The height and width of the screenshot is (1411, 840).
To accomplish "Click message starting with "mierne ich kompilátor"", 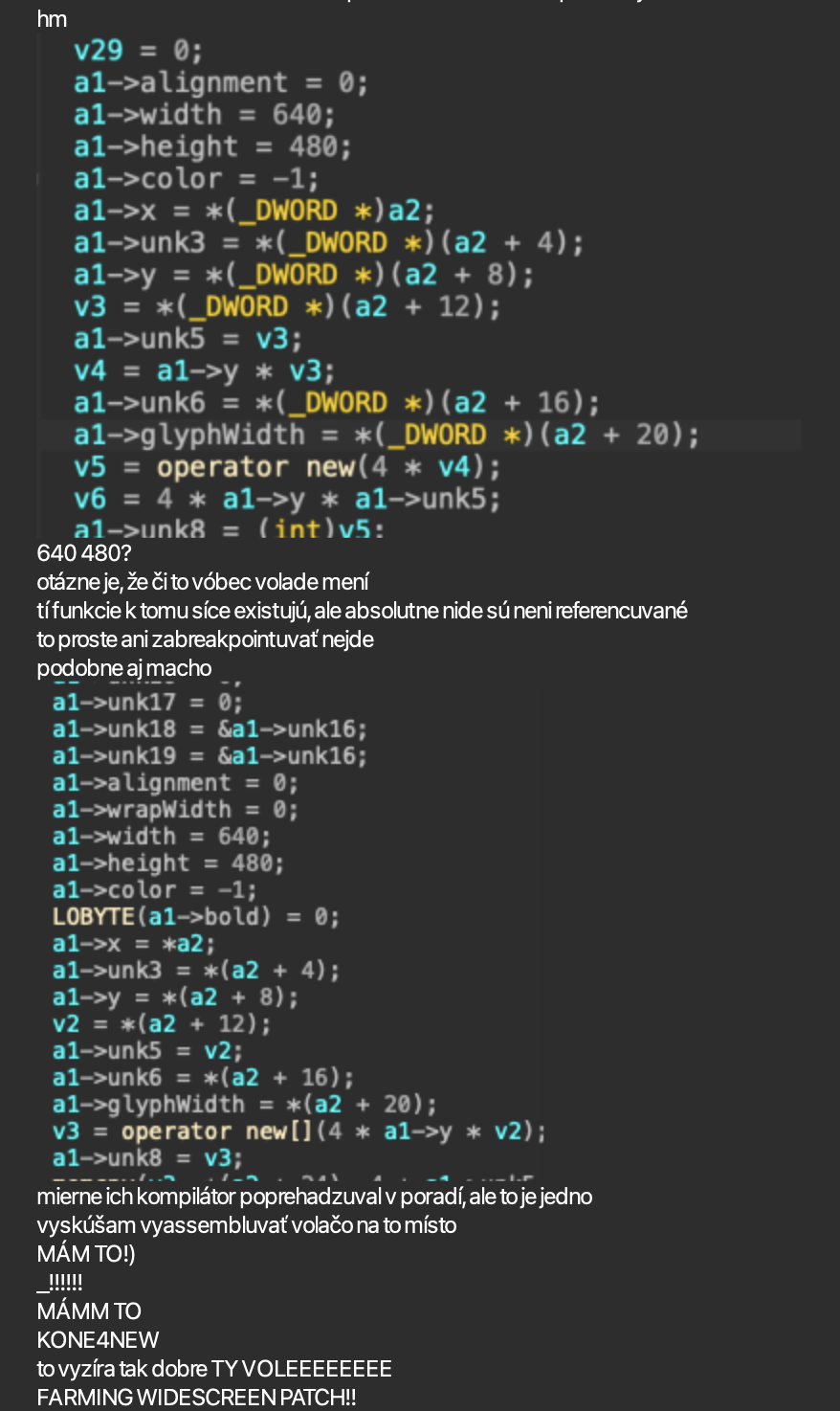I will tap(314, 1197).
